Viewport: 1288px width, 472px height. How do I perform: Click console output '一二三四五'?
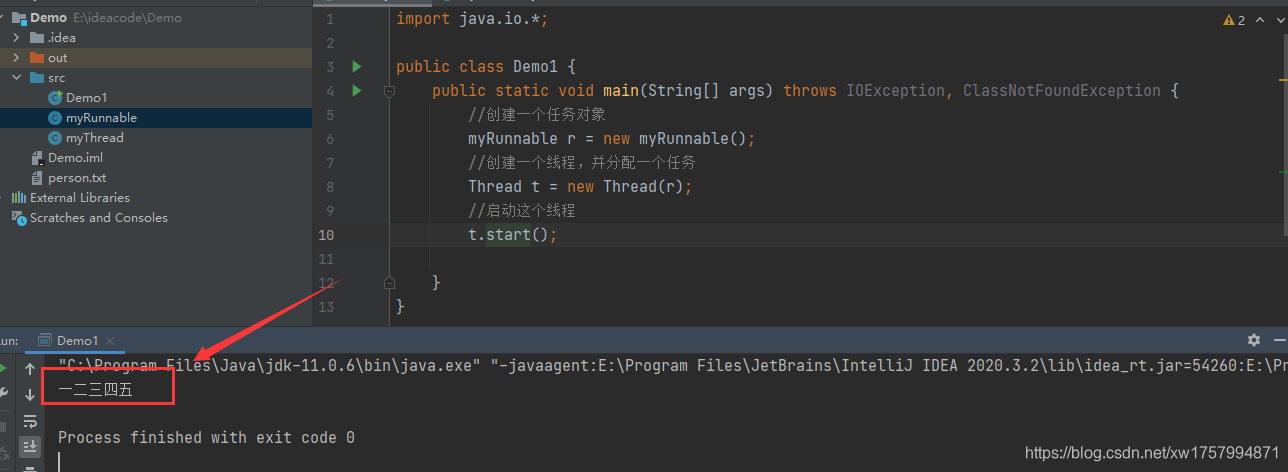tap(95, 390)
